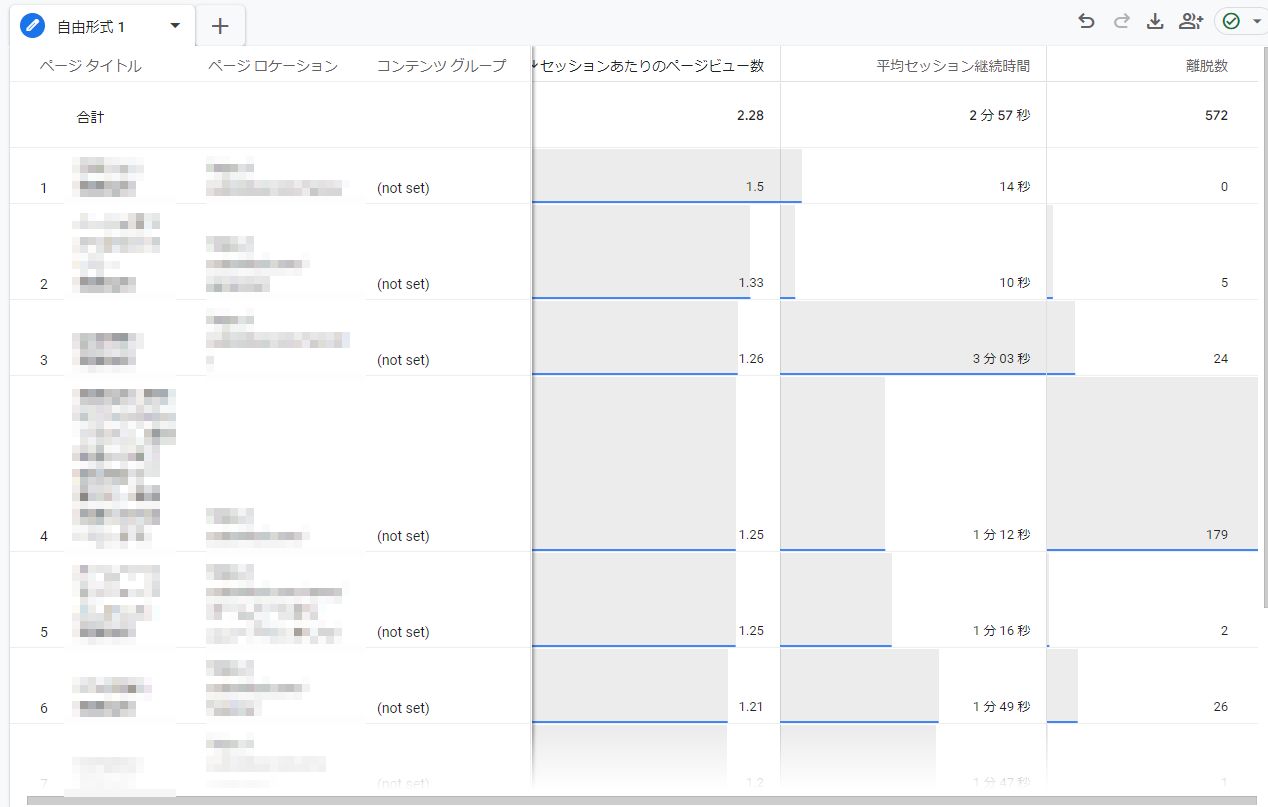Select the 合計 total row label
Viewport: 1268px width, 807px height.
[x=90, y=116]
